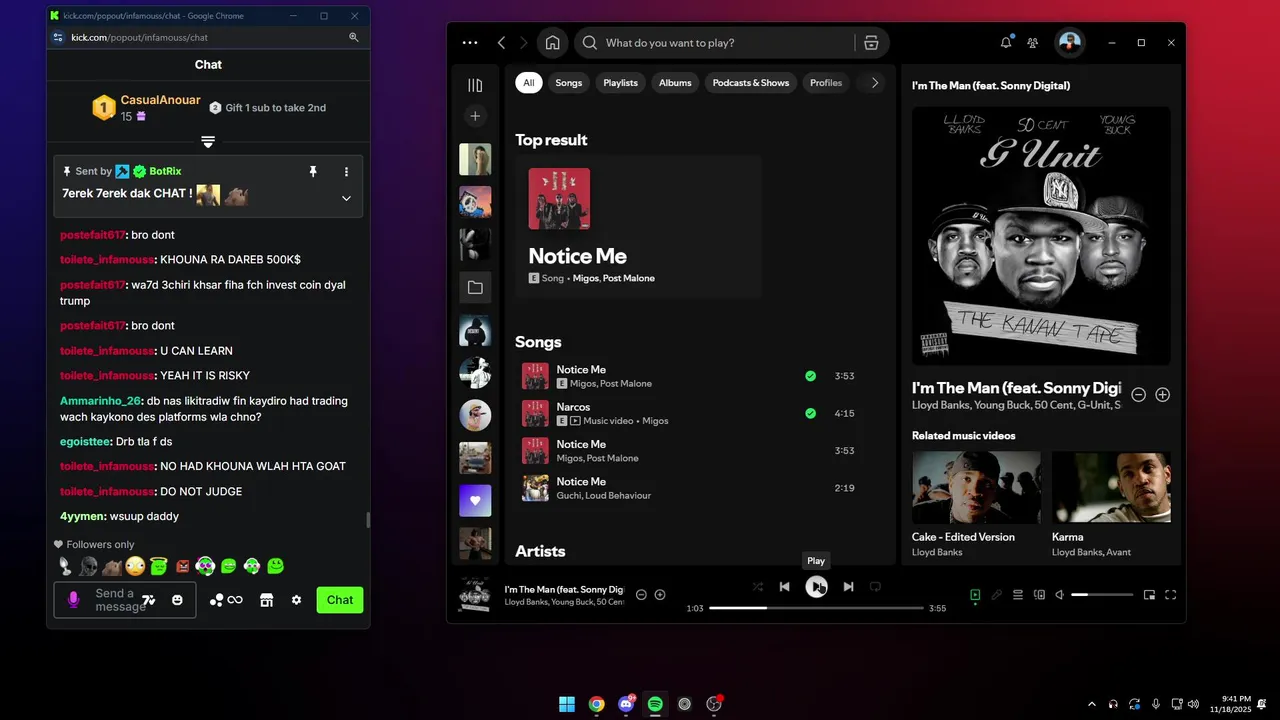Select the Songs filter chip

(569, 83)
